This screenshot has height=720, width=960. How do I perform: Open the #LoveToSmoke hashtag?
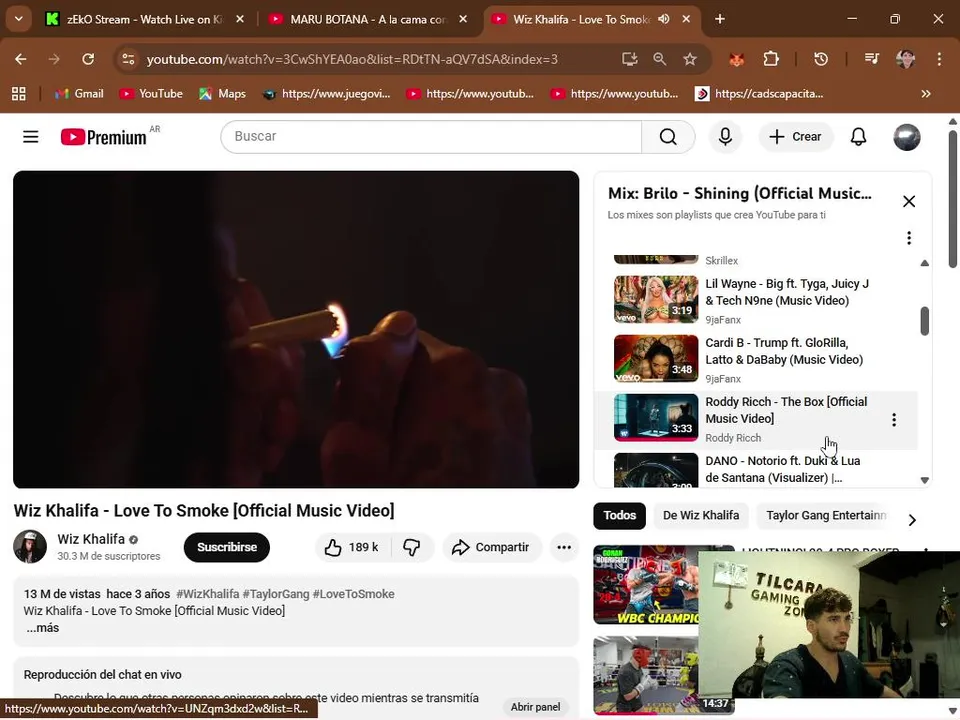pos(353,594)
